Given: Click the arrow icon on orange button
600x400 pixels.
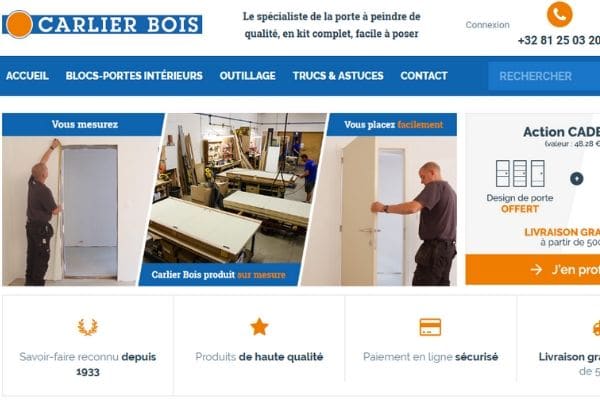Looking at the screenshot, I should pyautogui.click(x=536, y=269).
